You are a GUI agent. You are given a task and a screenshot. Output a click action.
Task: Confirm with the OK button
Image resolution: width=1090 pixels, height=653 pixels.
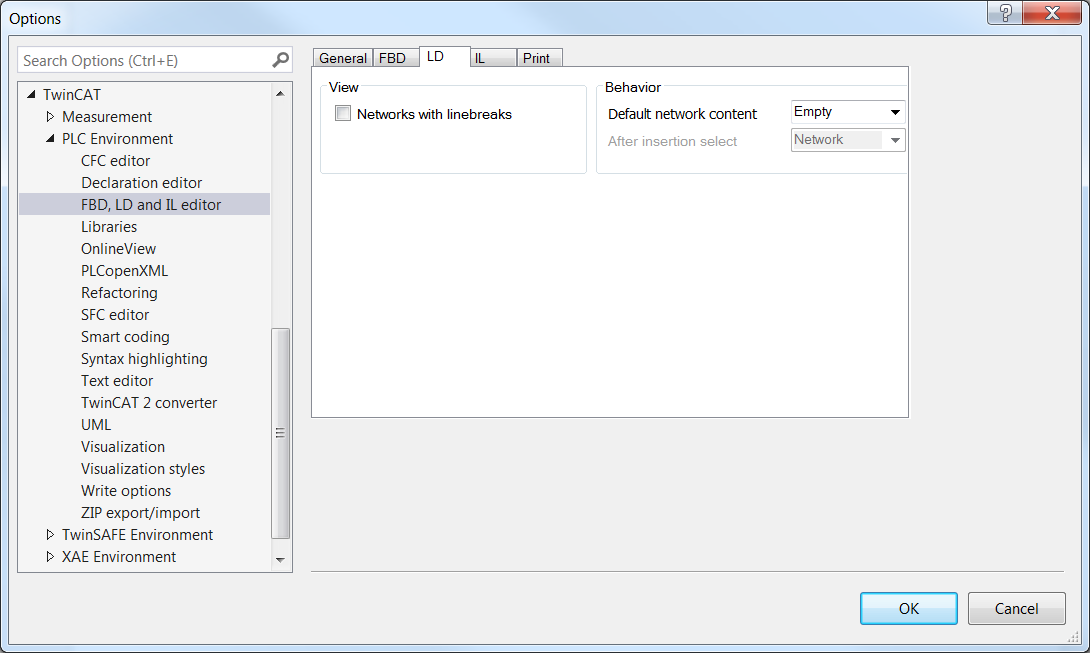tap(909, 608)
